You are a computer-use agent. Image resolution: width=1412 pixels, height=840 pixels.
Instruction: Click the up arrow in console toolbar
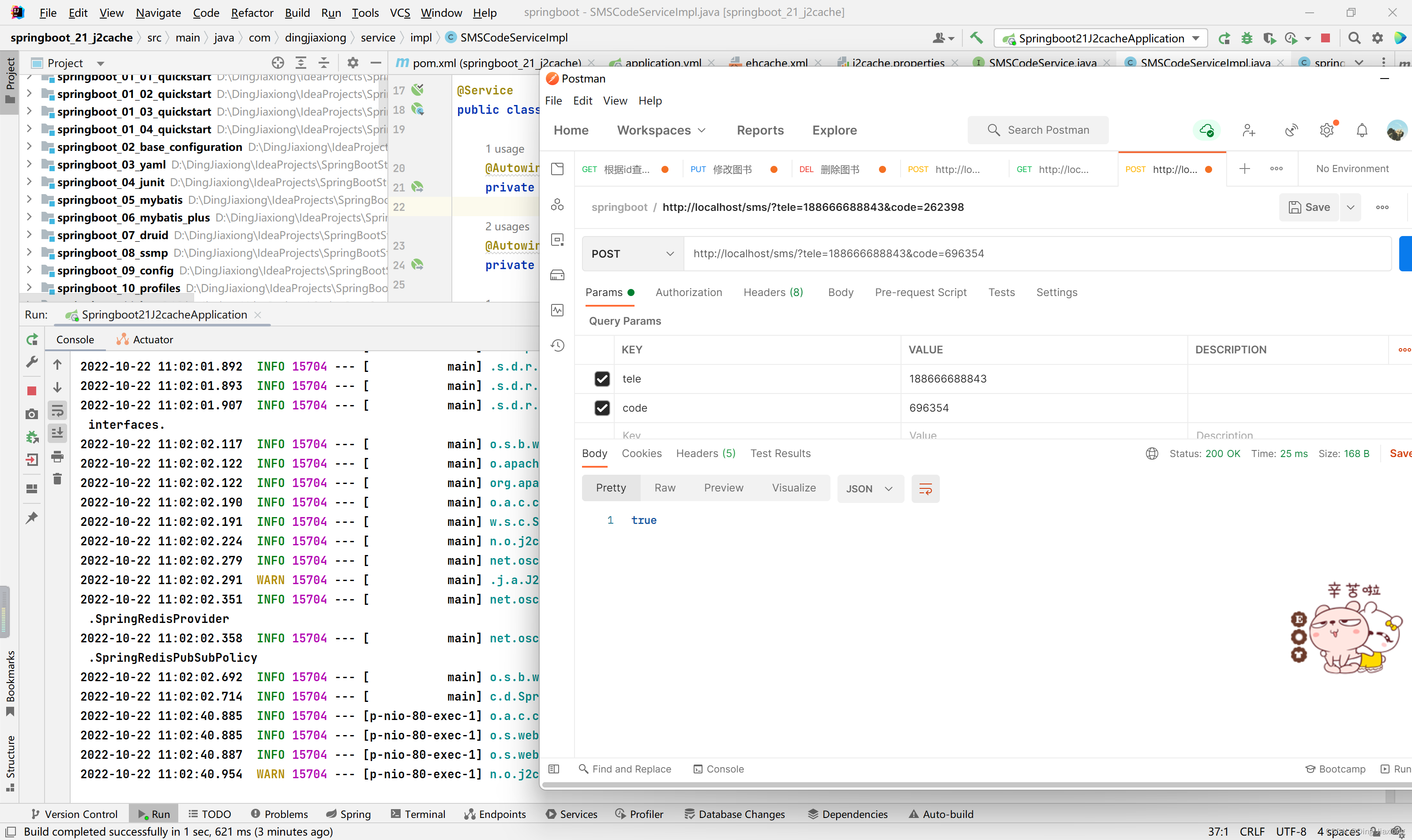pyautogui.click(x=57, y=364)
